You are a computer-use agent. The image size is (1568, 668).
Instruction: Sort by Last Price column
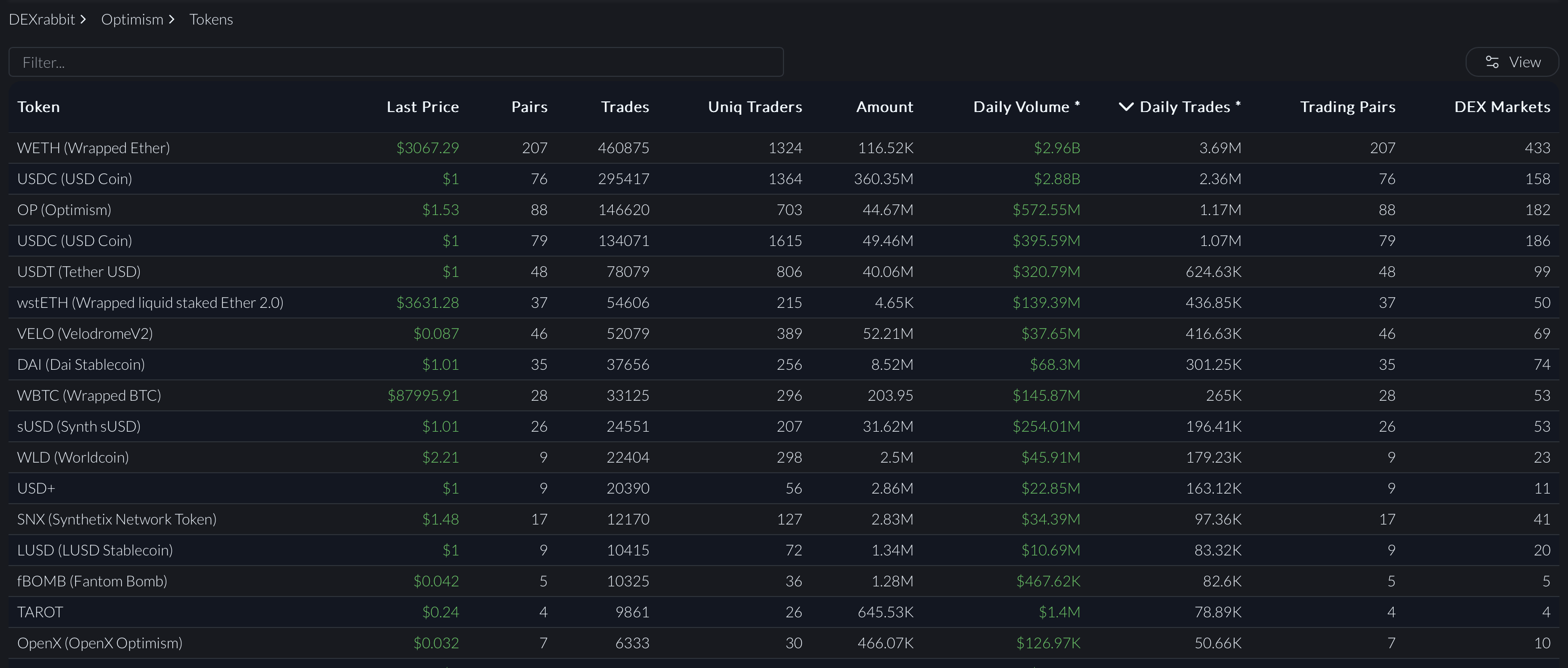click(422, 107)
